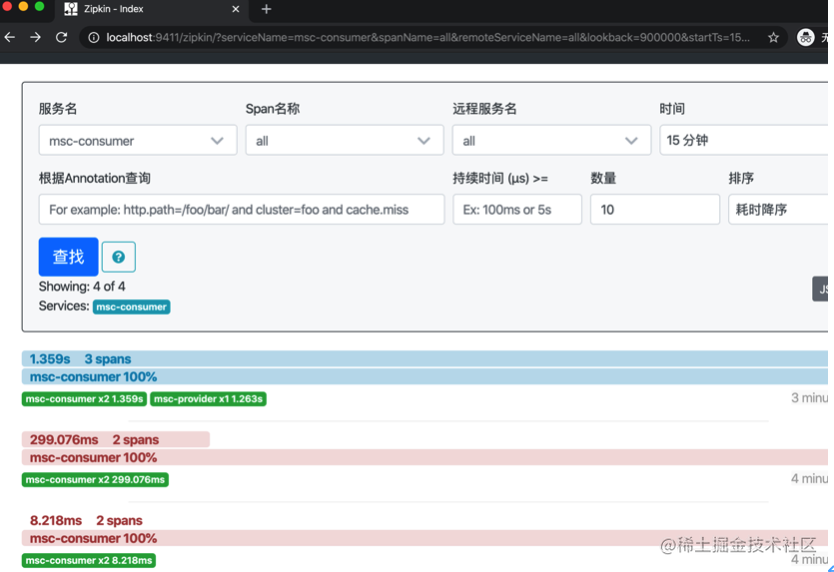Viewport: 834px width, 572px height.
Task: Focus the 数量 field showing 10
Action: (x=655, y=210)
